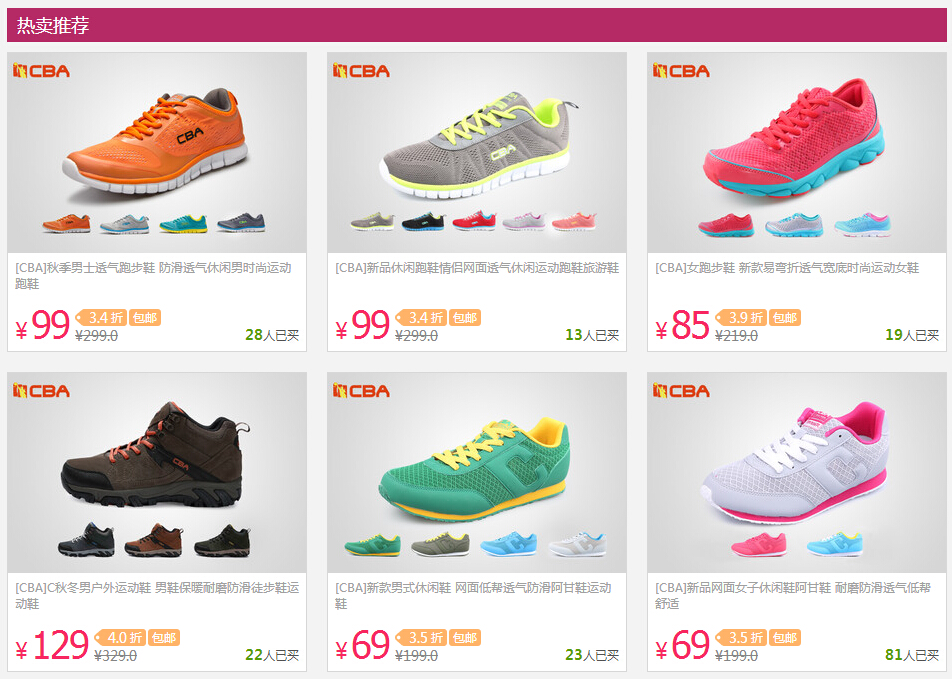Click the green sneaker with yellow laces image
952x679 pixels.
click(x=475, y=468)
